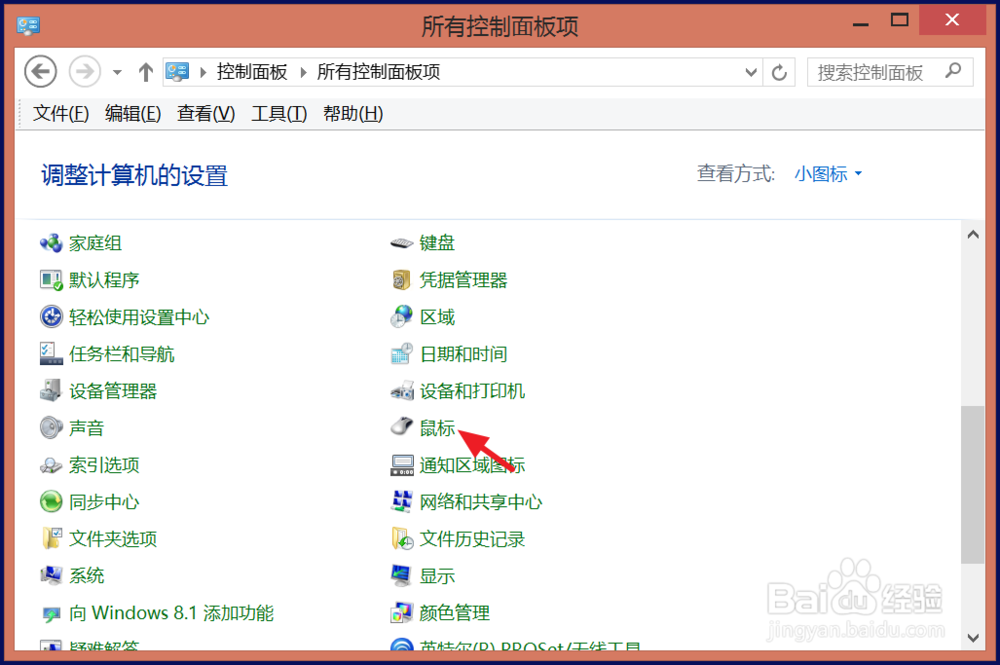Open the 查看(V) menu

click(206, 113)
